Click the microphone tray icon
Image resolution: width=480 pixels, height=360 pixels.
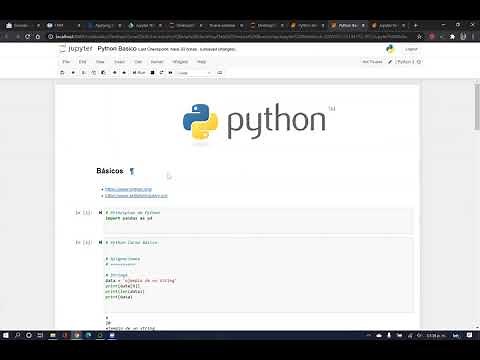(x=389, y=335)
